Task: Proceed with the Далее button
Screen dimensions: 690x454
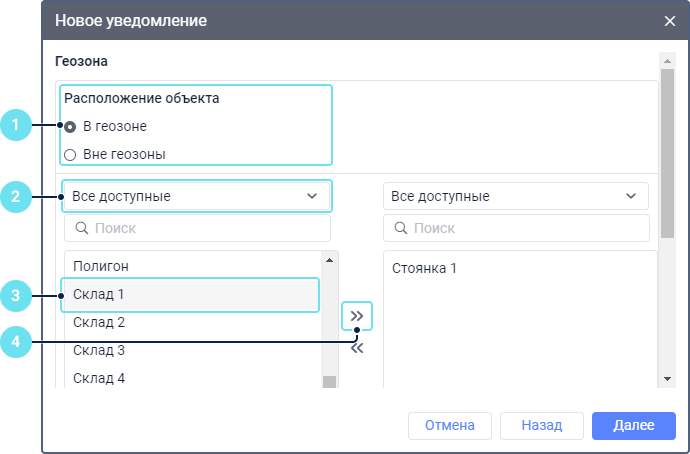Action: (634, 425)
